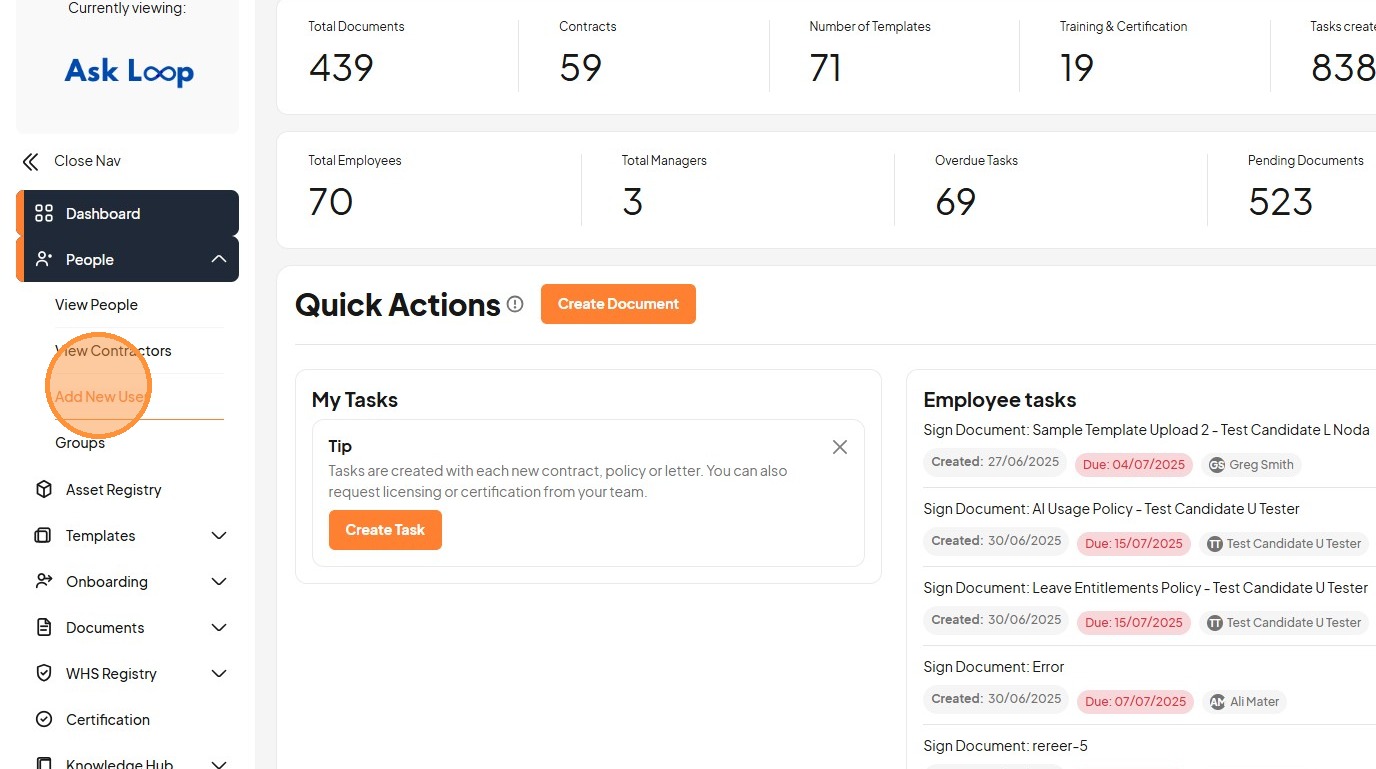Viewport: 1376px width, 769px height.
Task: Click the Close Nav double-chevron icon
Action: click(x=31, y=161)
